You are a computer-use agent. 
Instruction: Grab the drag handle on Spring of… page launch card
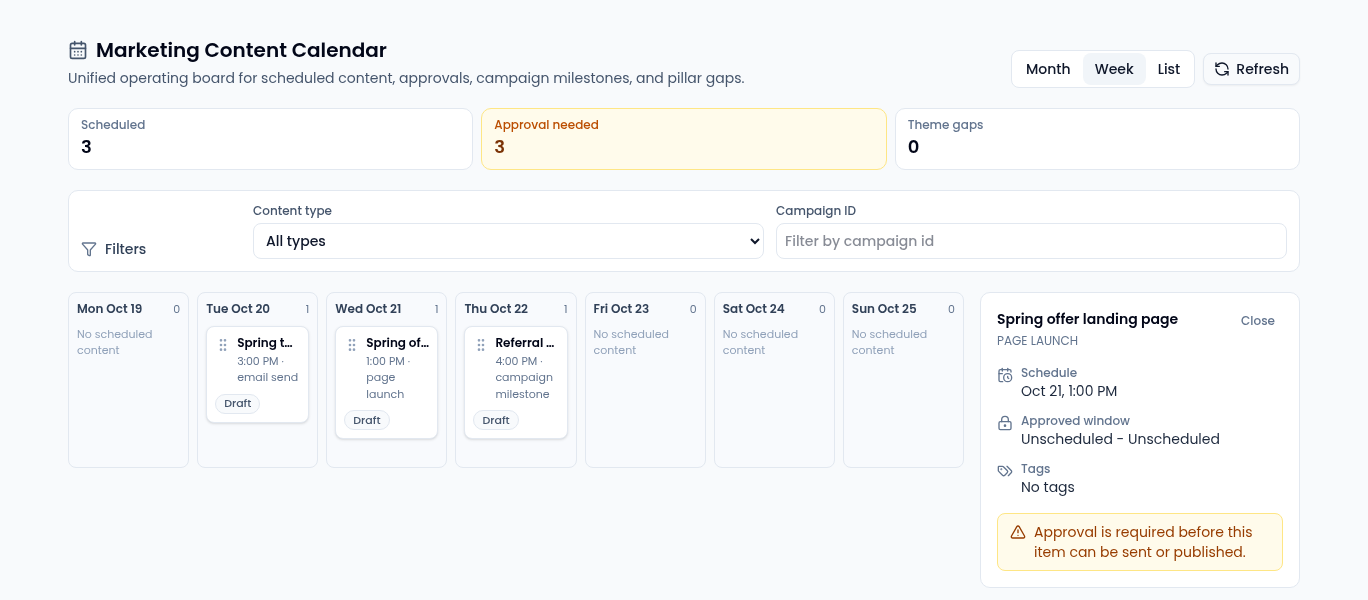[351, 344]
